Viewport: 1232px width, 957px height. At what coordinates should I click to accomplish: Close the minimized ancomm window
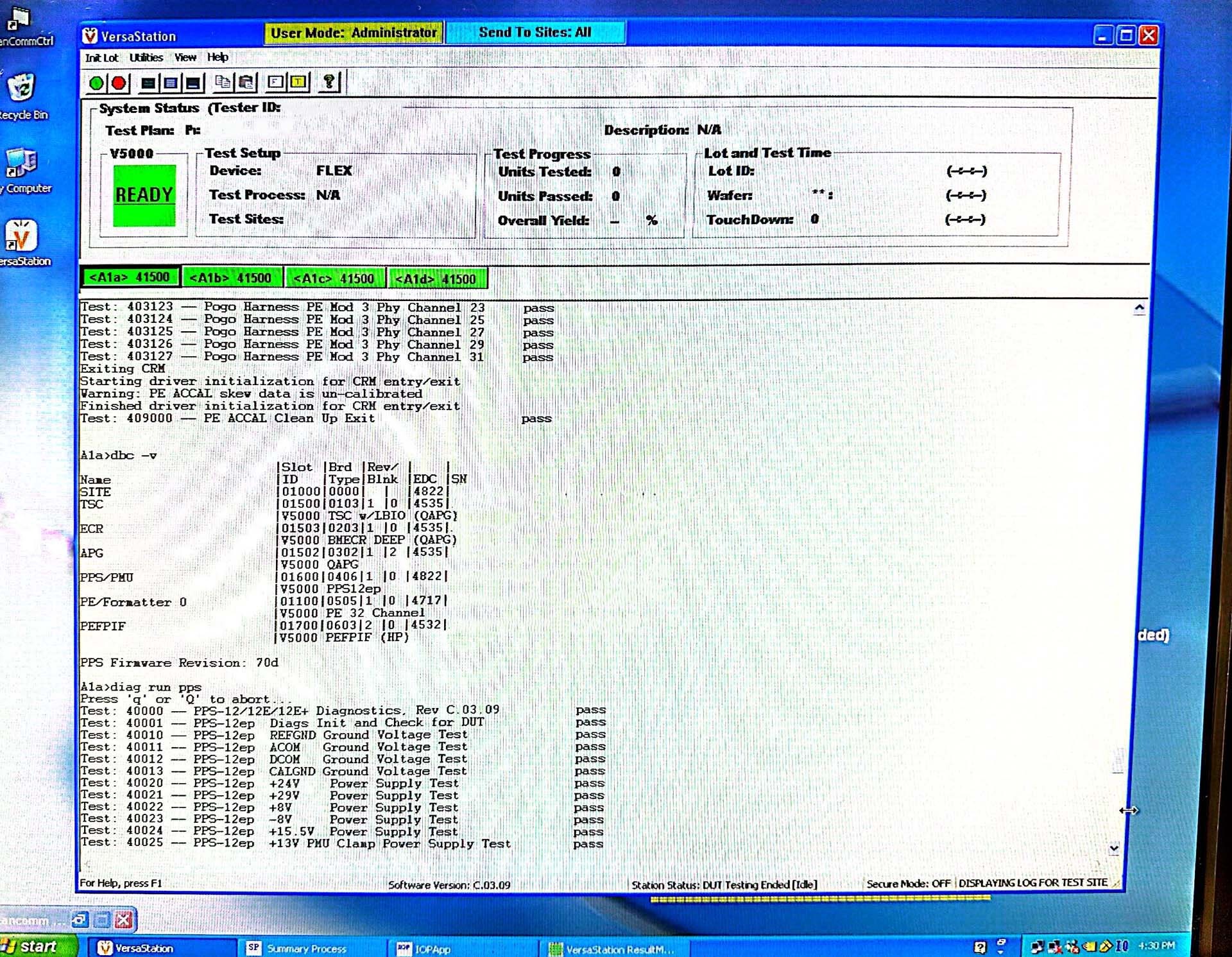pyautogui.click(x=123, y=920)
